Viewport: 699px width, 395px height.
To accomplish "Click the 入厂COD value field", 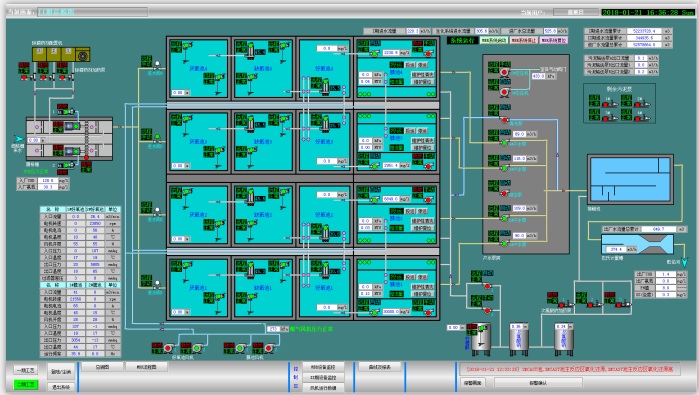I will [x=48, y=181].
